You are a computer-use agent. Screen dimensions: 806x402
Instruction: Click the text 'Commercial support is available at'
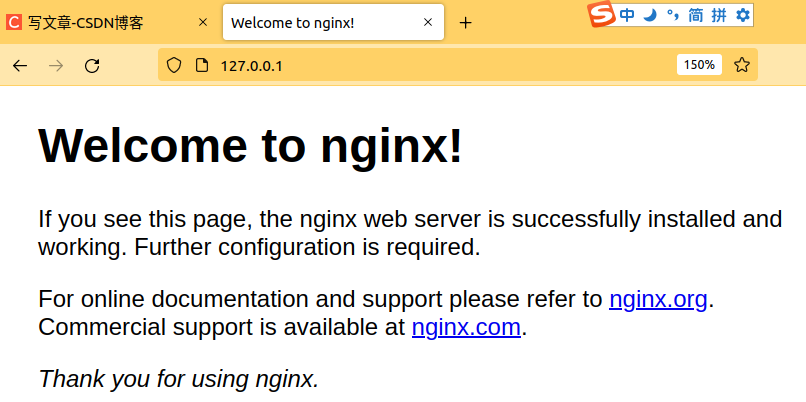pos(222,327)
